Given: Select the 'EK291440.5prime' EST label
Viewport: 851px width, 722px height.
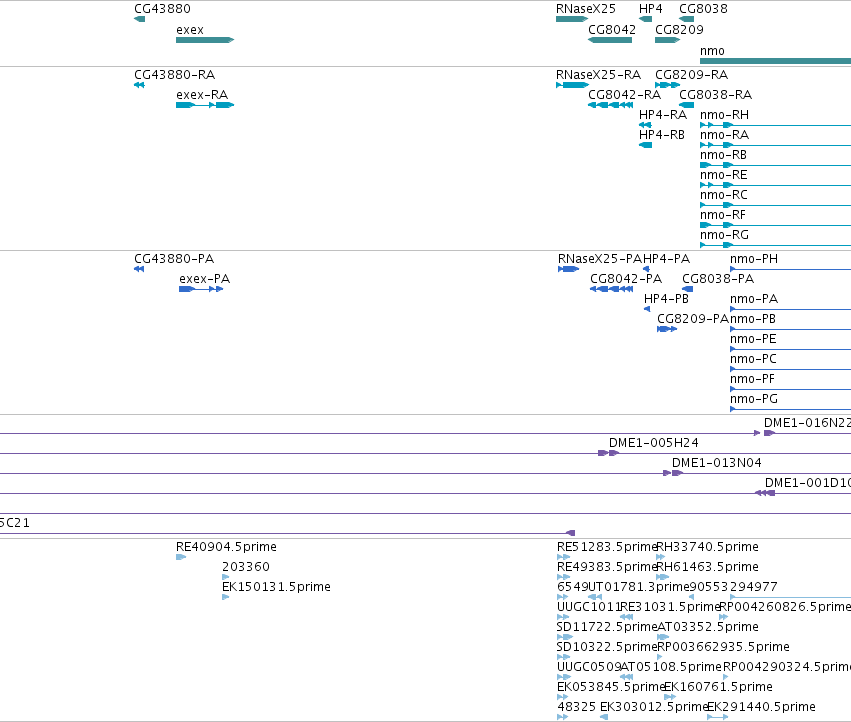Looking at the screenshot, I should pyautogui.click(x=761, y=707).
